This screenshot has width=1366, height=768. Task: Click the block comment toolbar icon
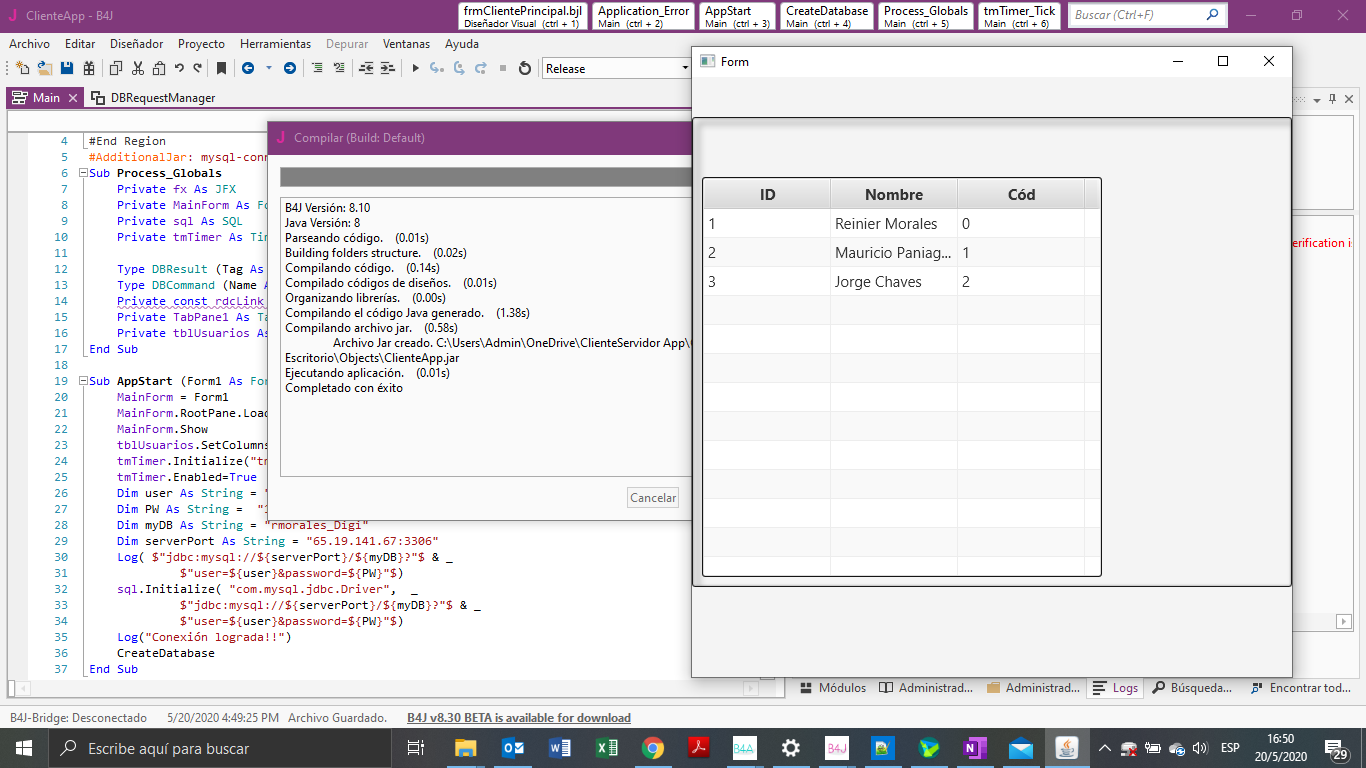click(317, 68)
